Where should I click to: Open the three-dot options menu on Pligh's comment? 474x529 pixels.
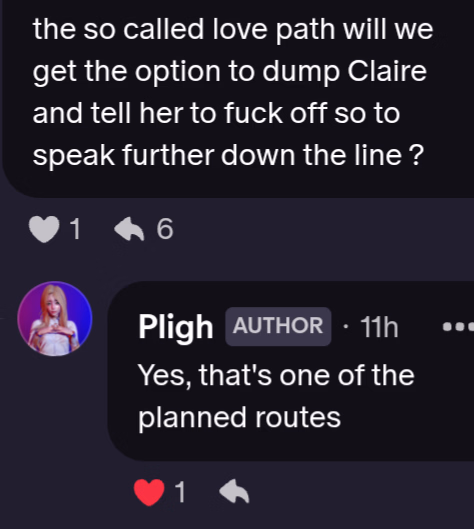click(x=458, y=327)
